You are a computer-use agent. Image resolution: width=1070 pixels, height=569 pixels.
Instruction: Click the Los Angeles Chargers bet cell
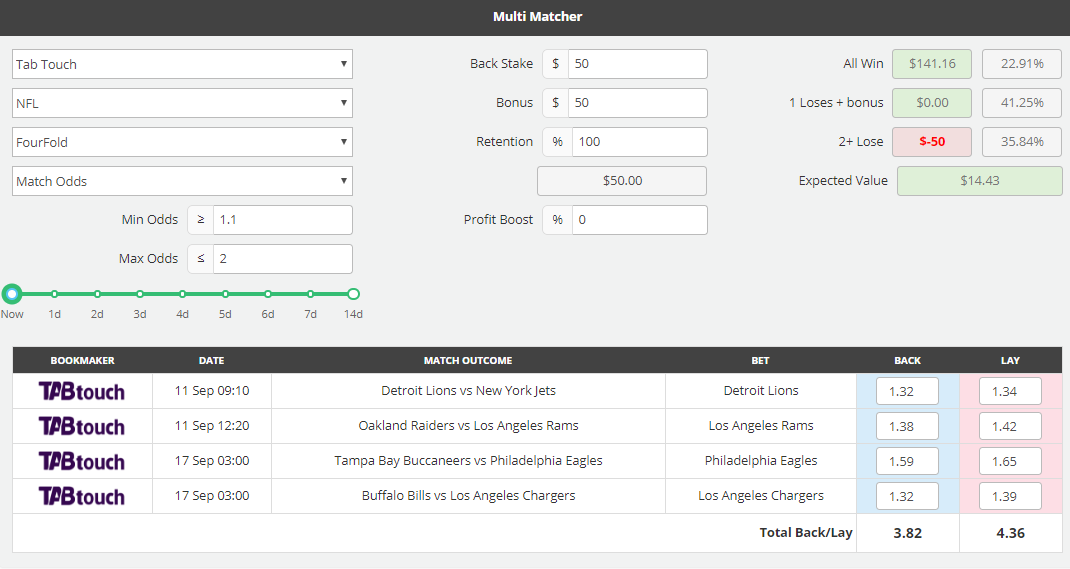coord(761,495)
